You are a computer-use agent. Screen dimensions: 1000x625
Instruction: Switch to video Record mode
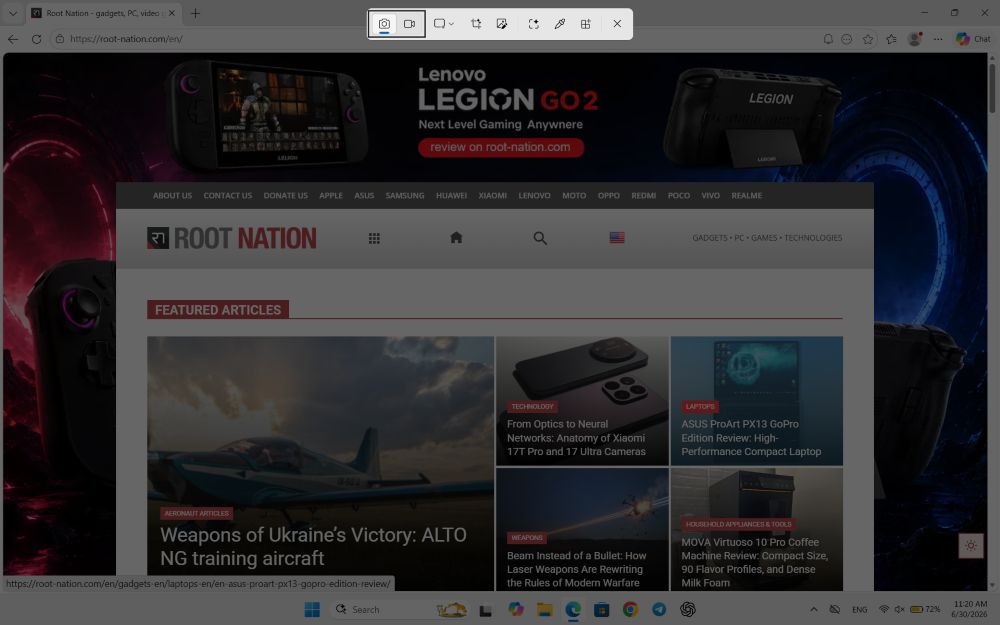click(409, 24)
